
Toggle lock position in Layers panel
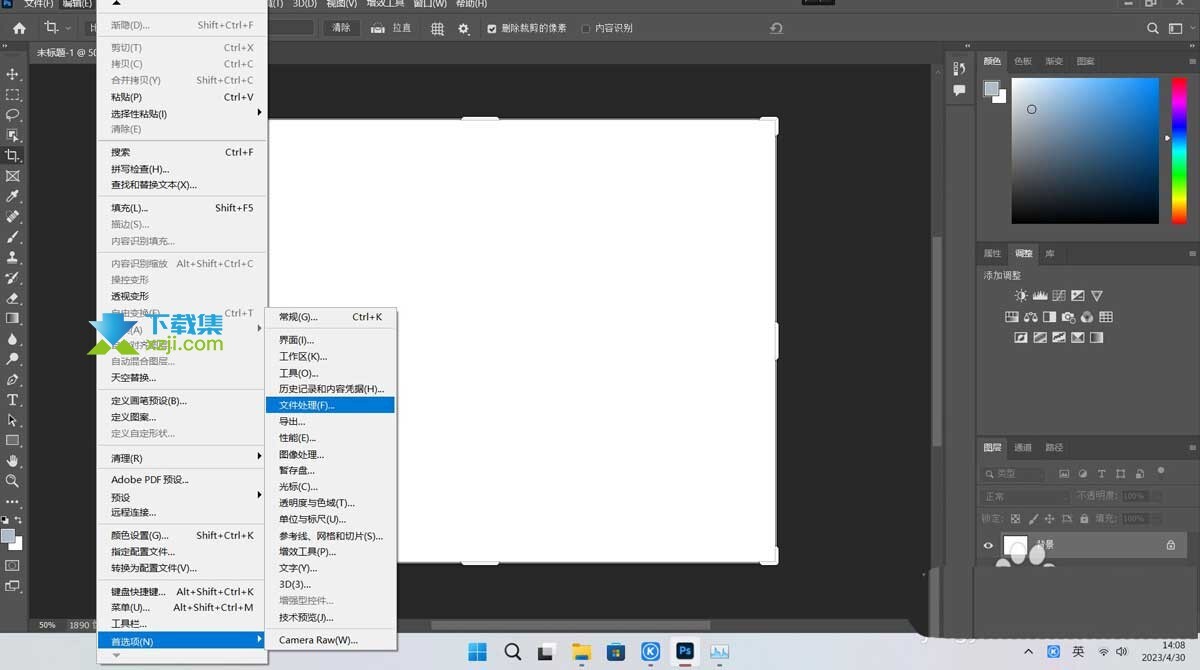point(1049,519)
